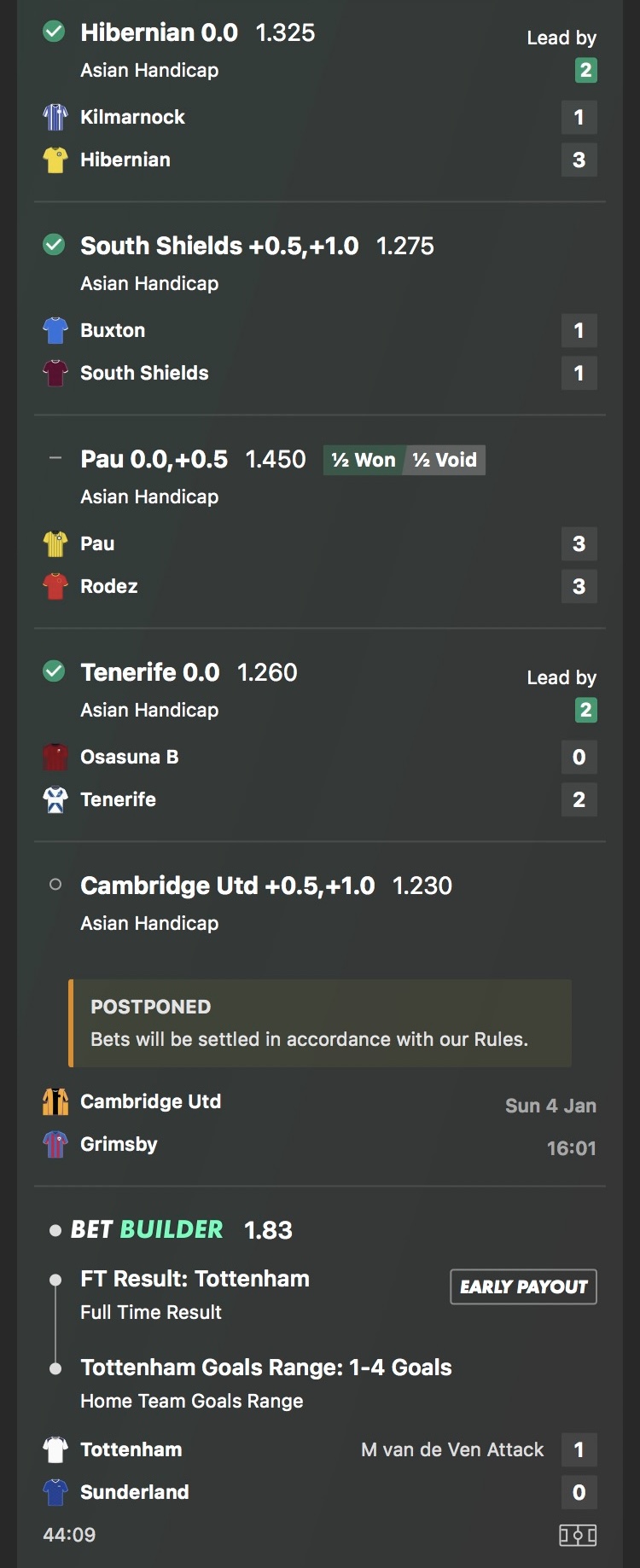Image resolution: width=640 pixels, height=1568 pixels.
Task: Click the Postponed rules notice banner
Action: click(x=320, y=1023)
